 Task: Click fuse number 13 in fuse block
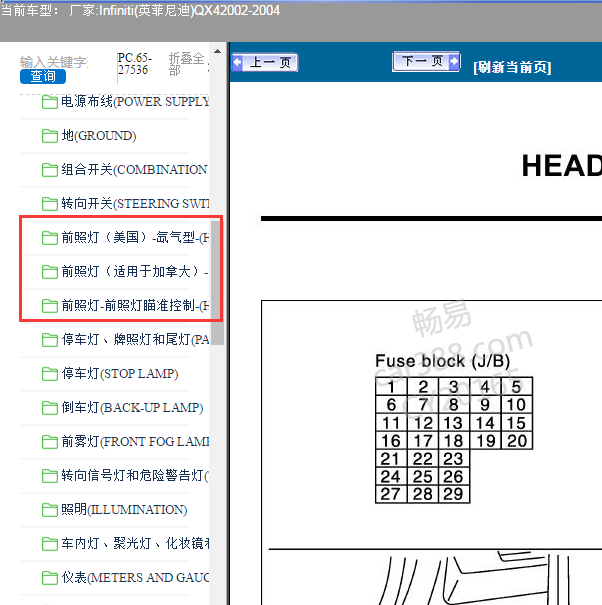click(x=453, y=423)
